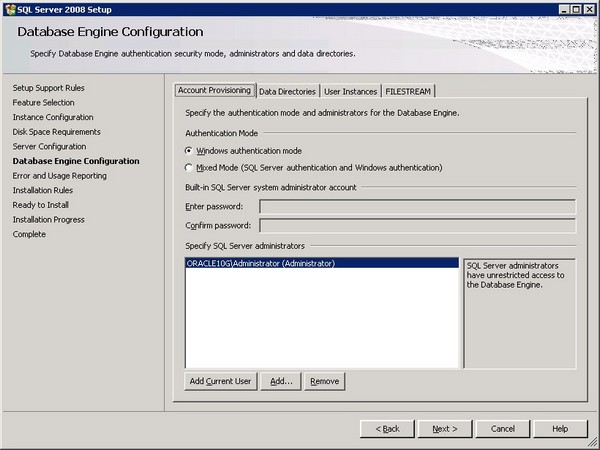Maximize the SQL Server 2008 Setup window
600x450 pixels.
pos(576,10)
